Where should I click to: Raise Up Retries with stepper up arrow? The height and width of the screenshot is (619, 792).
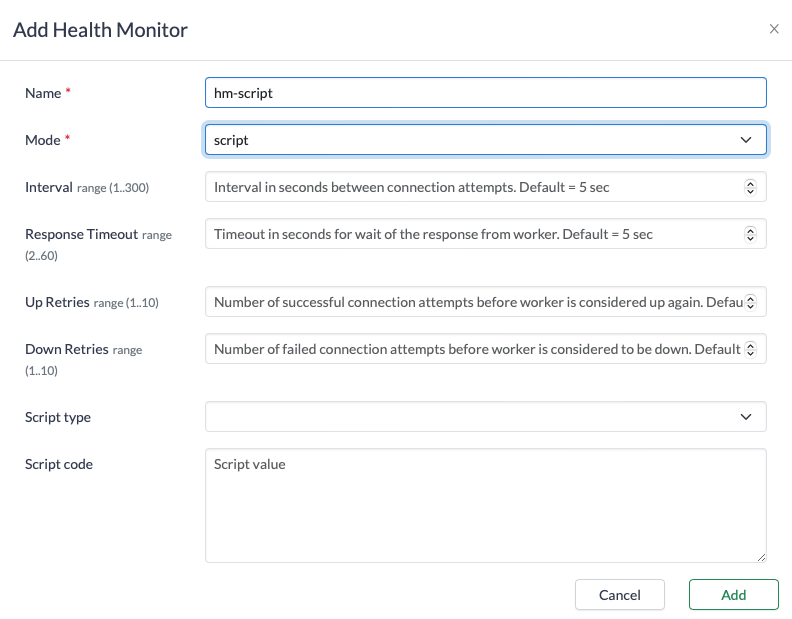pyautogui.click(x=750, y=298)
